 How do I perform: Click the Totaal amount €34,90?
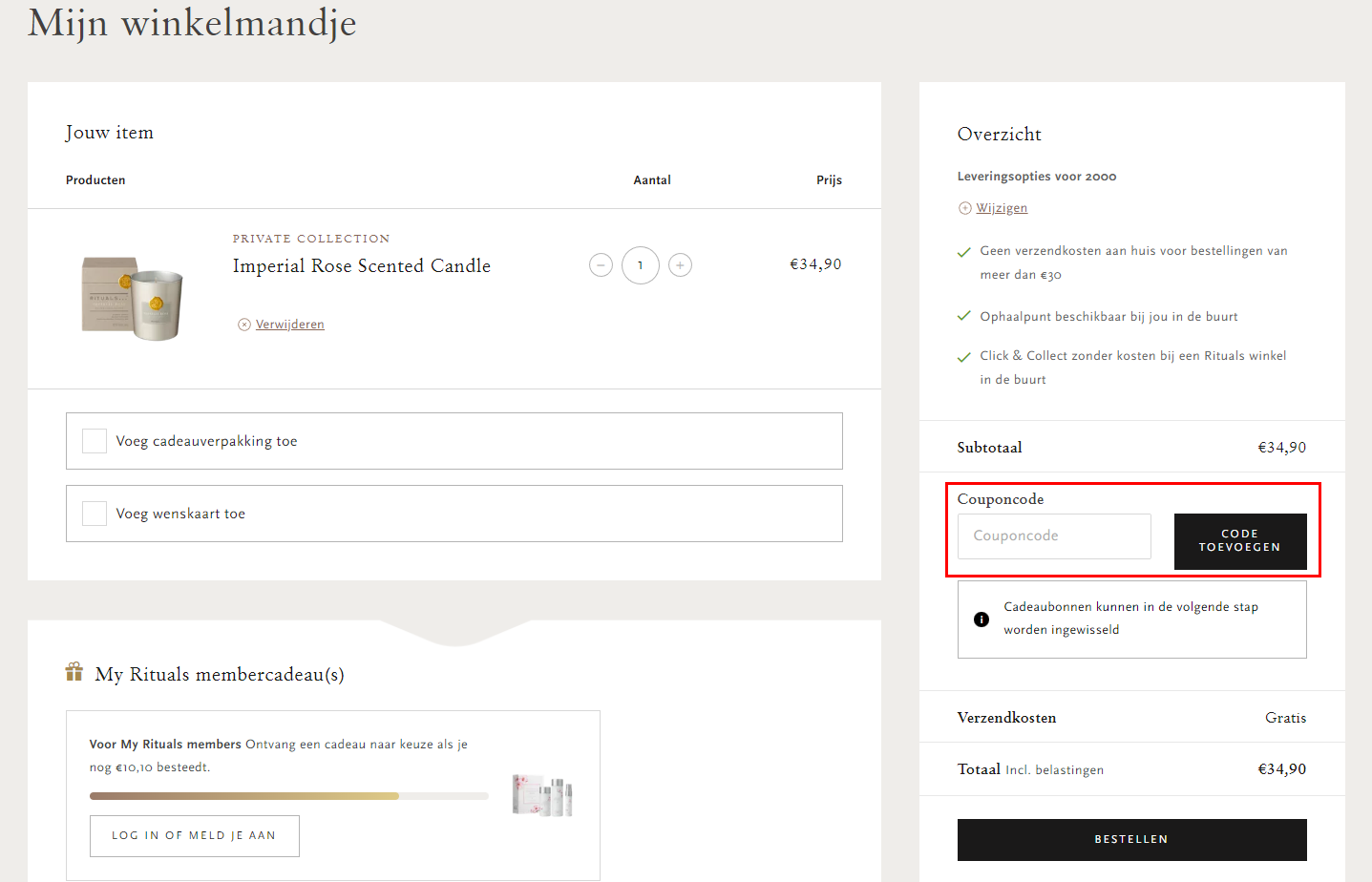[1282, 769]
